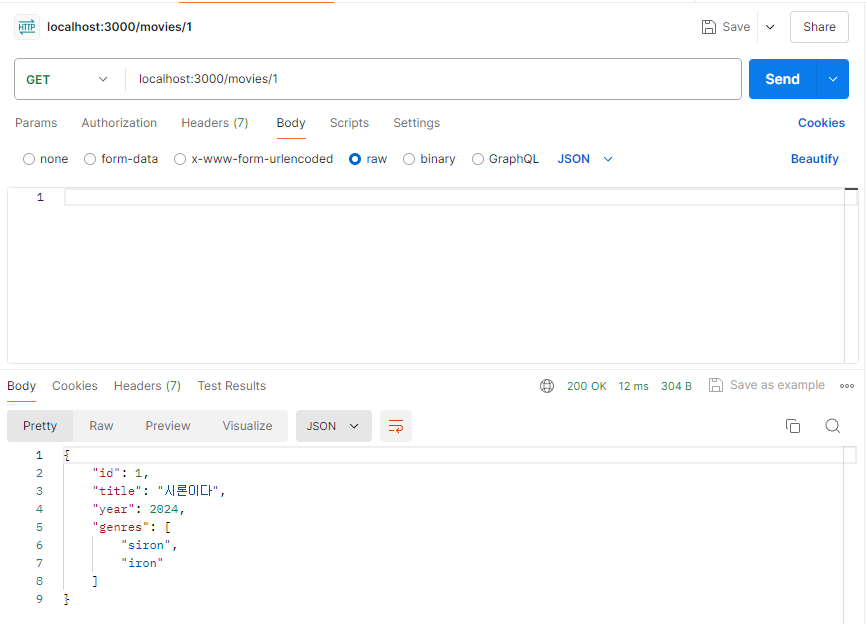The width and height of the screenshot is (867, 624).
Task: Open the response more options ellipsis
Action: click(x=847, y=386)
